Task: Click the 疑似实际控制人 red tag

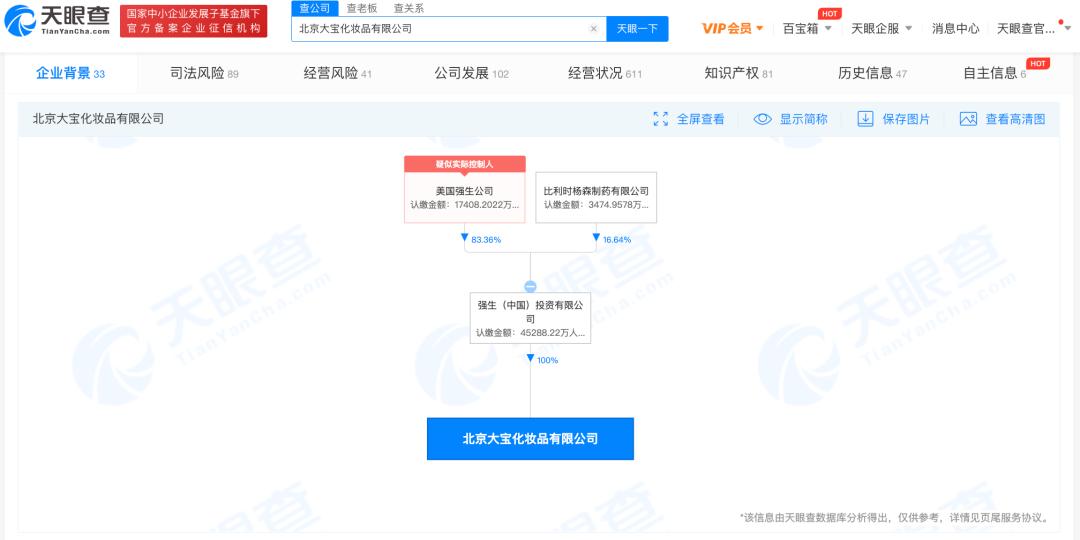Action: (465, 164)
